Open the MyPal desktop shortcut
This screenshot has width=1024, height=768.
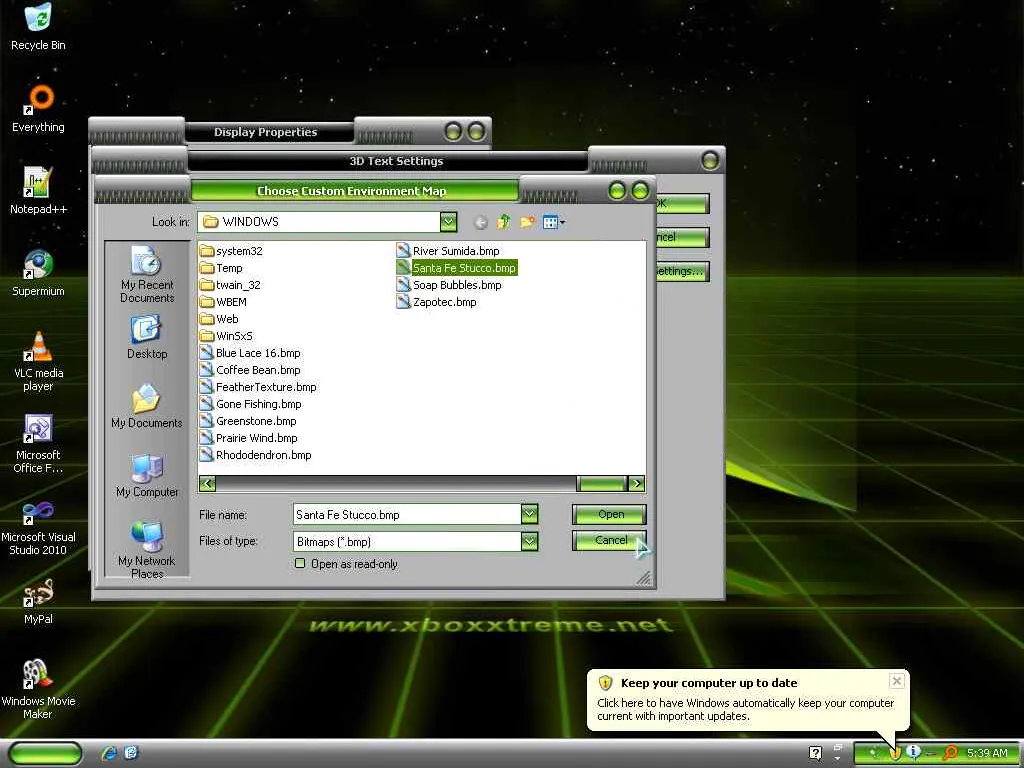click(x=38, y=601)
